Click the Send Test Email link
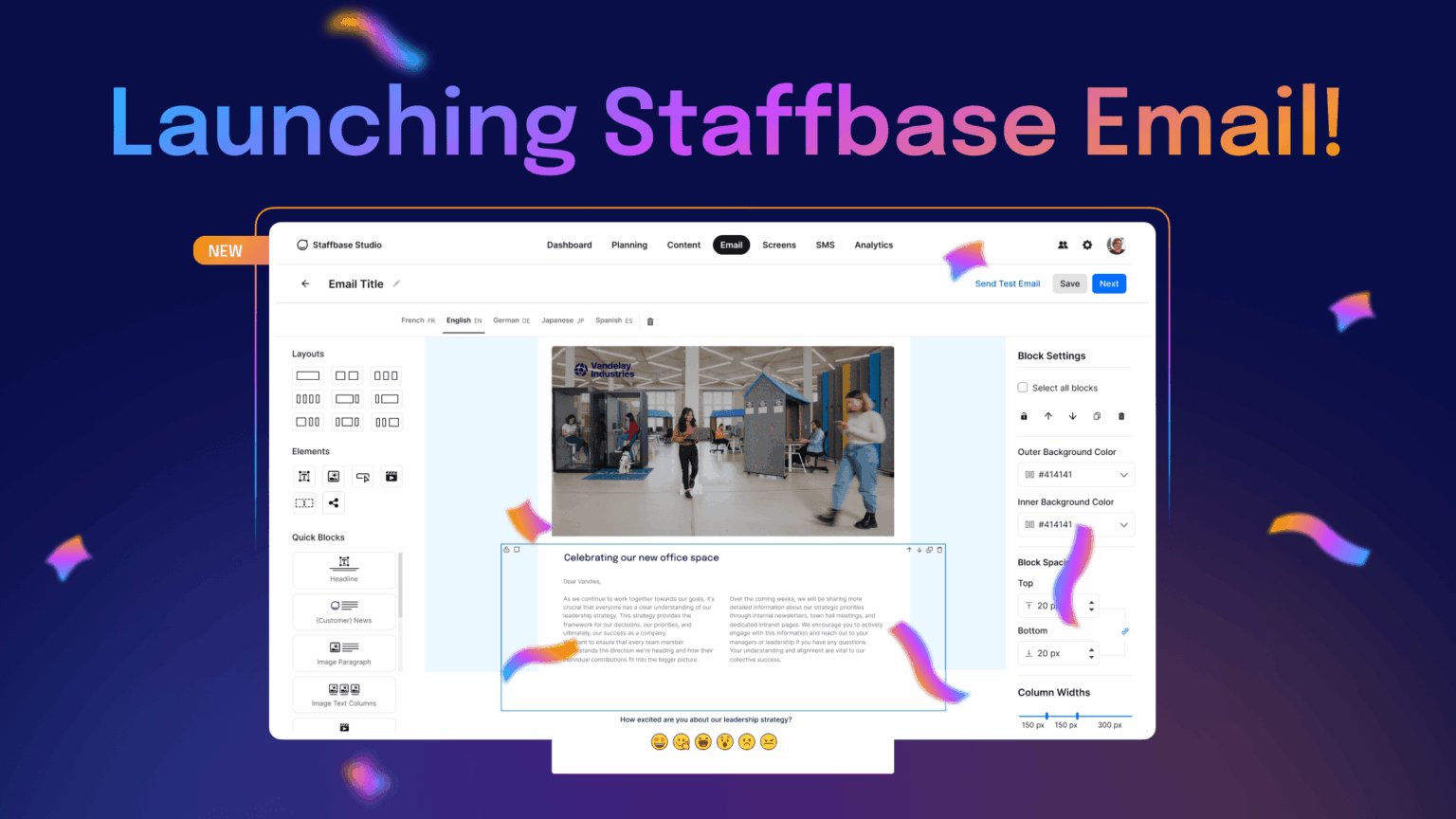1456x819 pixels. coord(1007,283)
